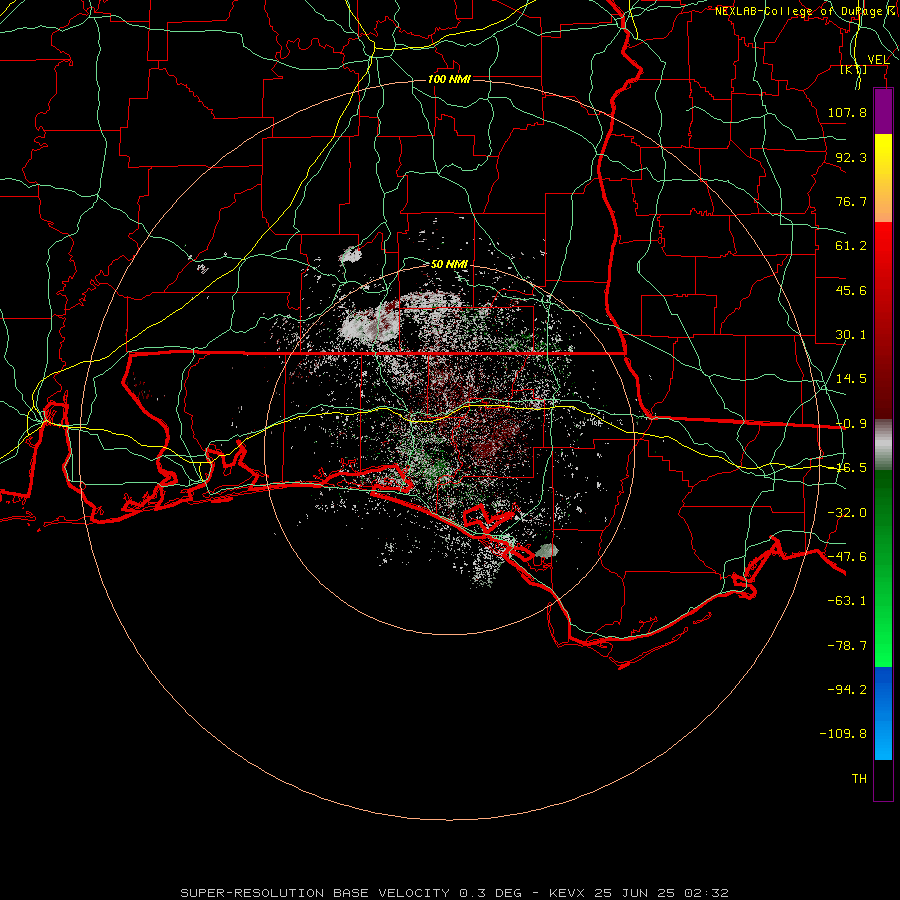The height and width of the screenshot is (900, 900).
Task: Pick the black TH segment of the color bar
Action: click(x=883, y=779)
